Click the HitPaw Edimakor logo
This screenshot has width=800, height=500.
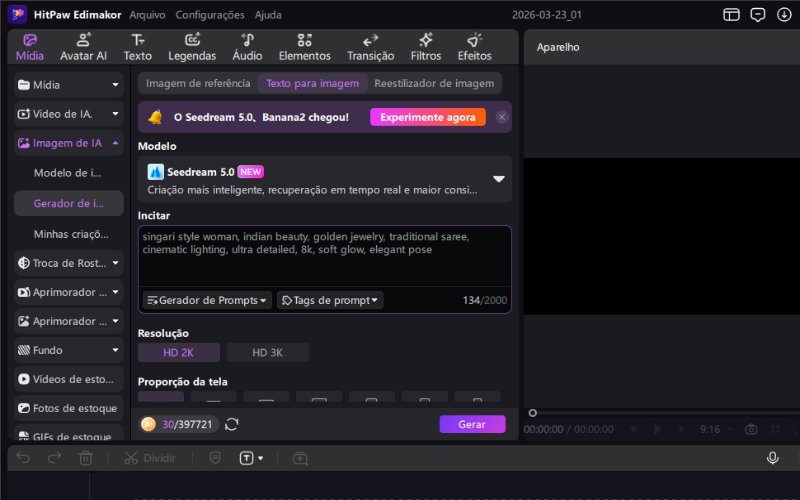click(x=17, y=14)
